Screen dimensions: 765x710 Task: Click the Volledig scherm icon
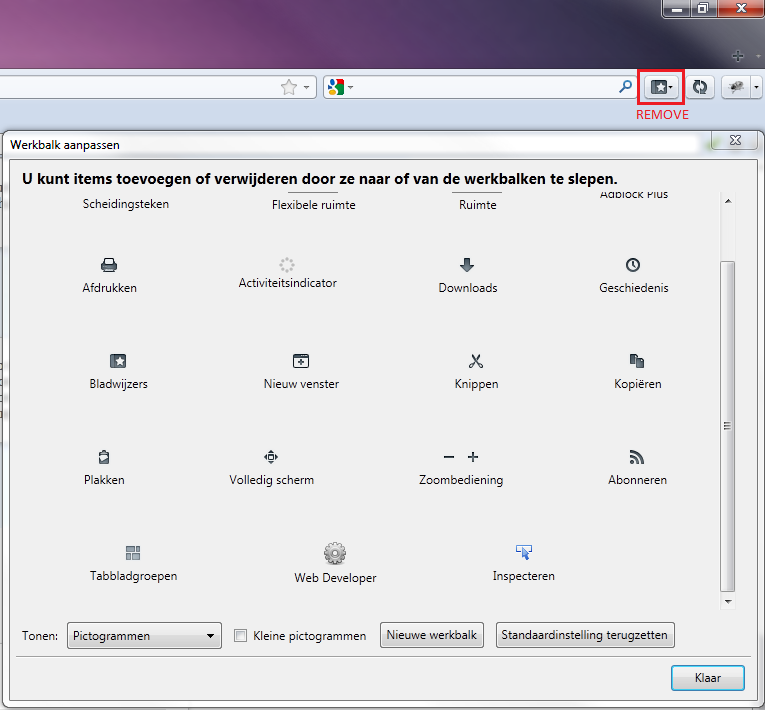pos(271,457)
